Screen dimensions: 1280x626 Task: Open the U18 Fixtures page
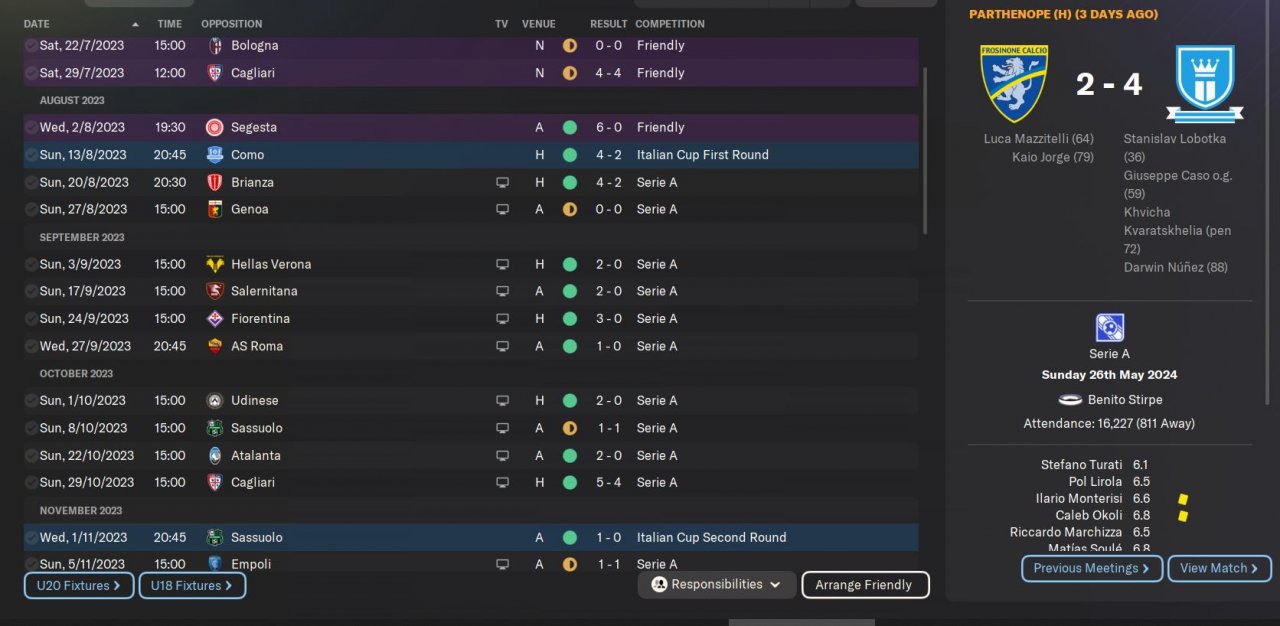pyautogui.click(x=192, y=586)
